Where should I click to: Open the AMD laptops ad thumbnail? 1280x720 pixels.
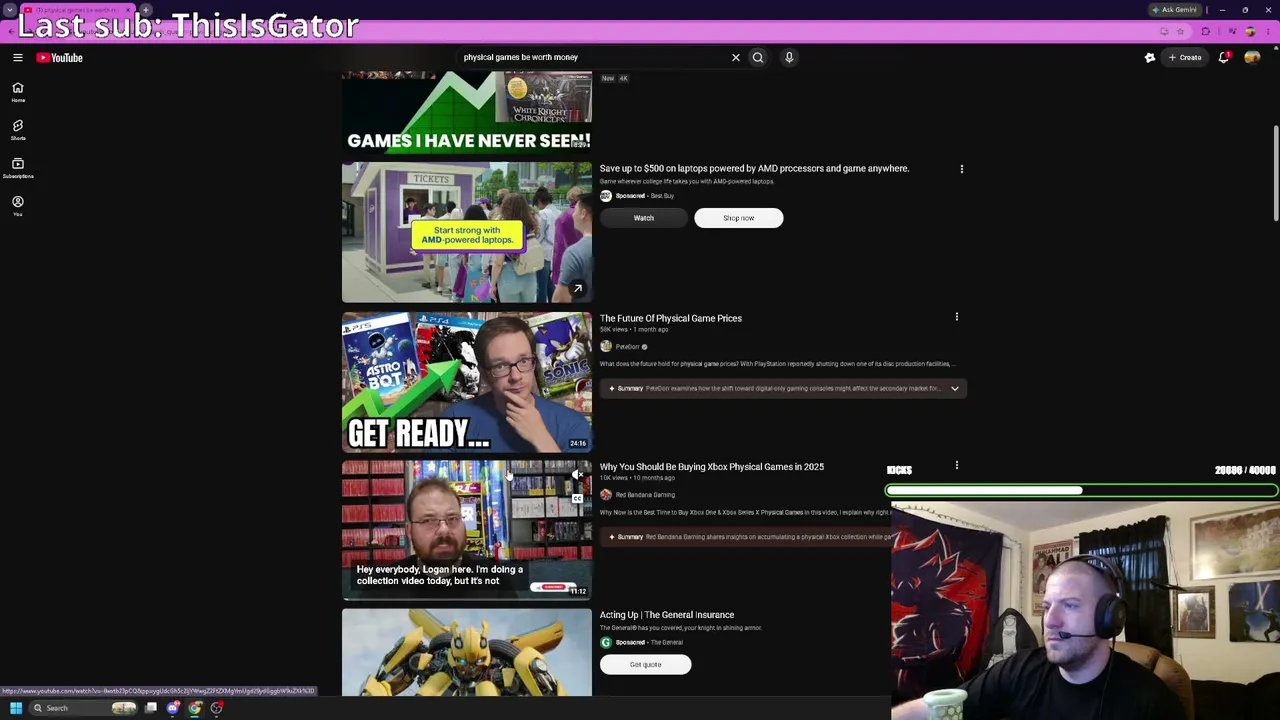tap(467, 232)
